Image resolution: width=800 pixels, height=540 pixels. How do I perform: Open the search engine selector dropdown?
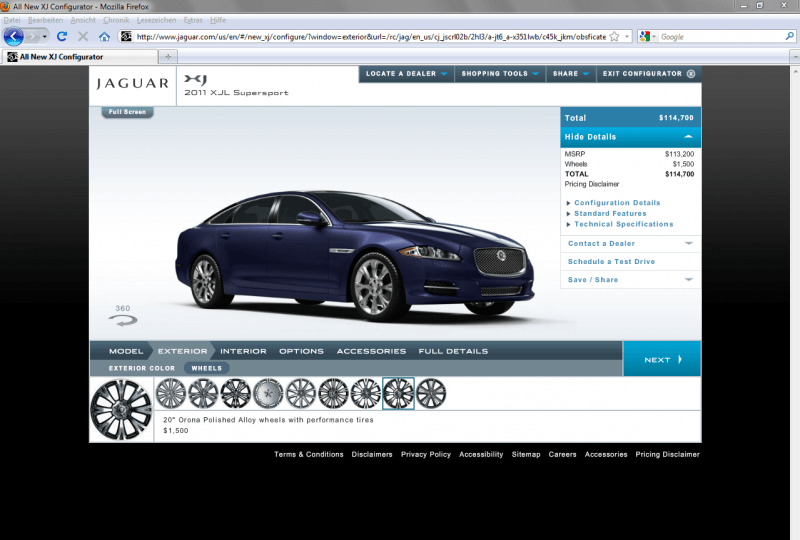[647, 36]
